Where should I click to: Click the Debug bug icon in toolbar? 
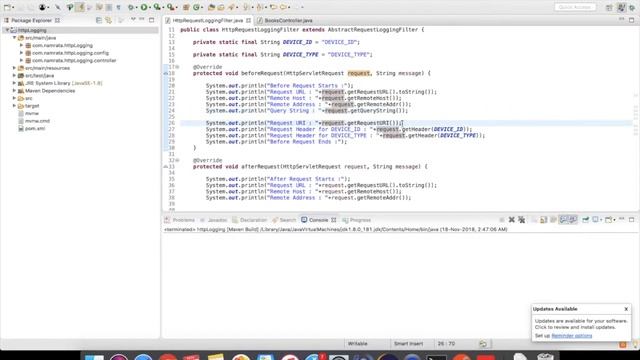tap(131, 7)
